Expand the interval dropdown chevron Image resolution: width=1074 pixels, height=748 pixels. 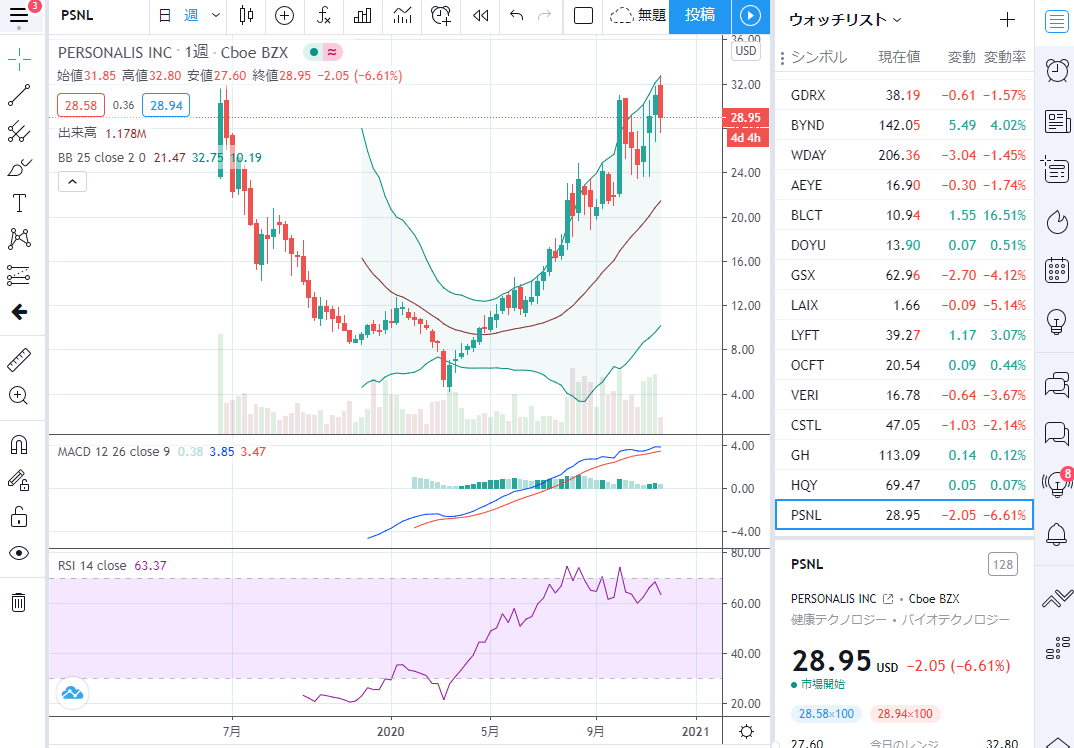click(x=216, y=15)
